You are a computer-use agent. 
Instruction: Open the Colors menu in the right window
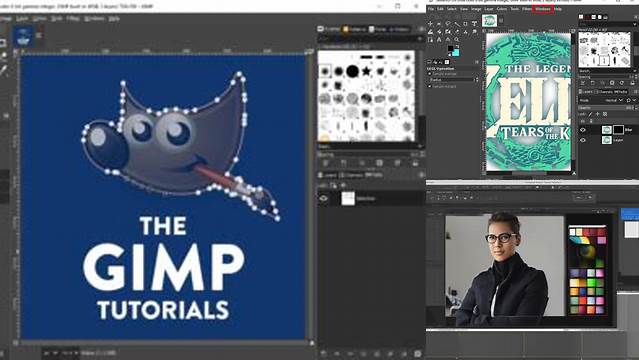click(502, 9)
